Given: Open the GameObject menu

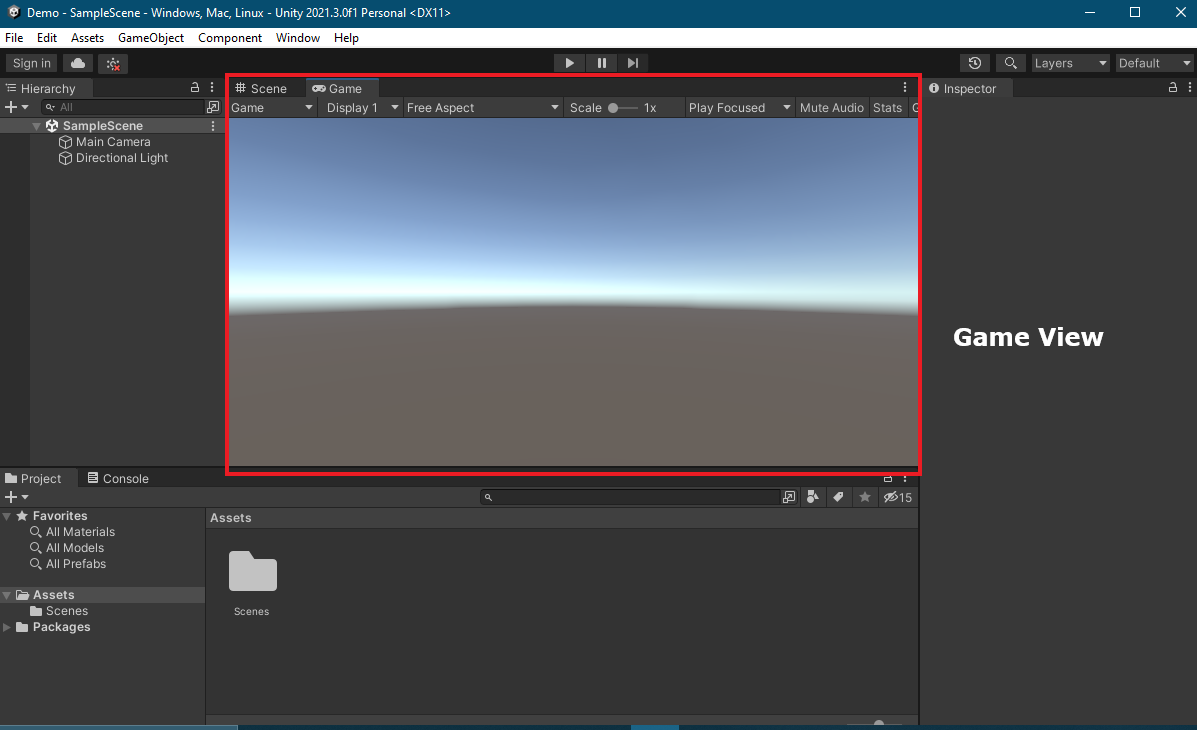Looking at the screenshot, I should tap(150, 37).
